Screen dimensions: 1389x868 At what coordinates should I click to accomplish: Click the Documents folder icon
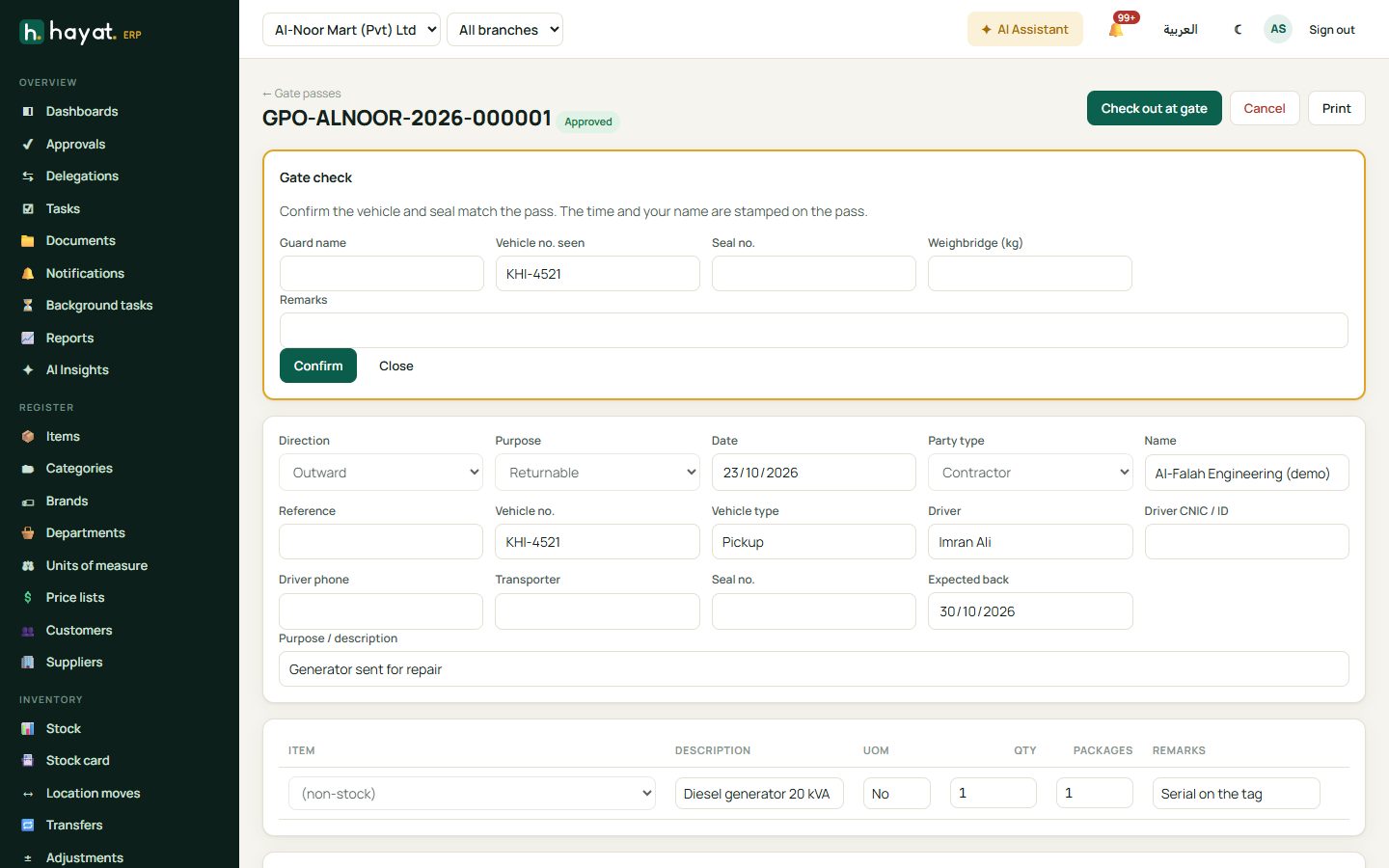click(28, 241)
